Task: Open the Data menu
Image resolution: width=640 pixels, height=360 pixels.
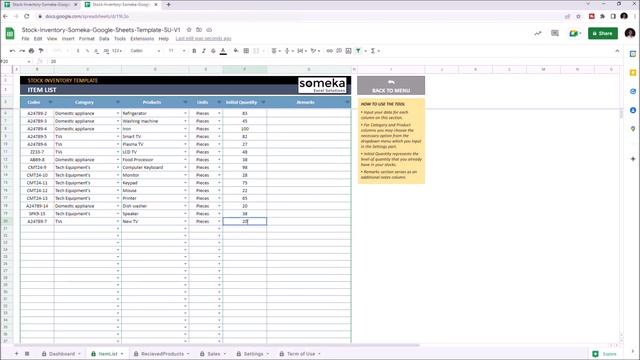Action: pyautogui.click(x=104, y=39)
